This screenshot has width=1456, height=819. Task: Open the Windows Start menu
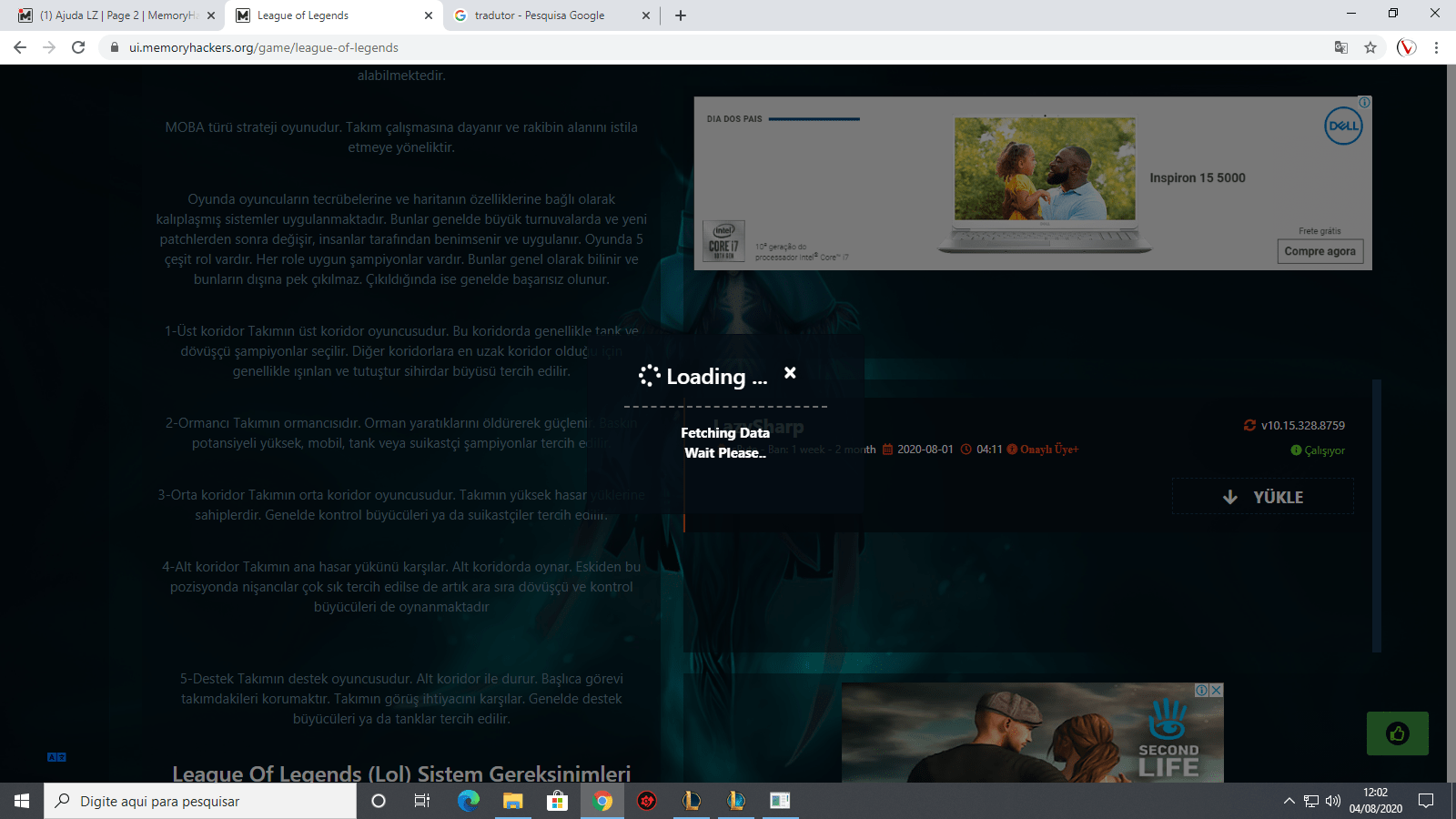click(22, 801)
